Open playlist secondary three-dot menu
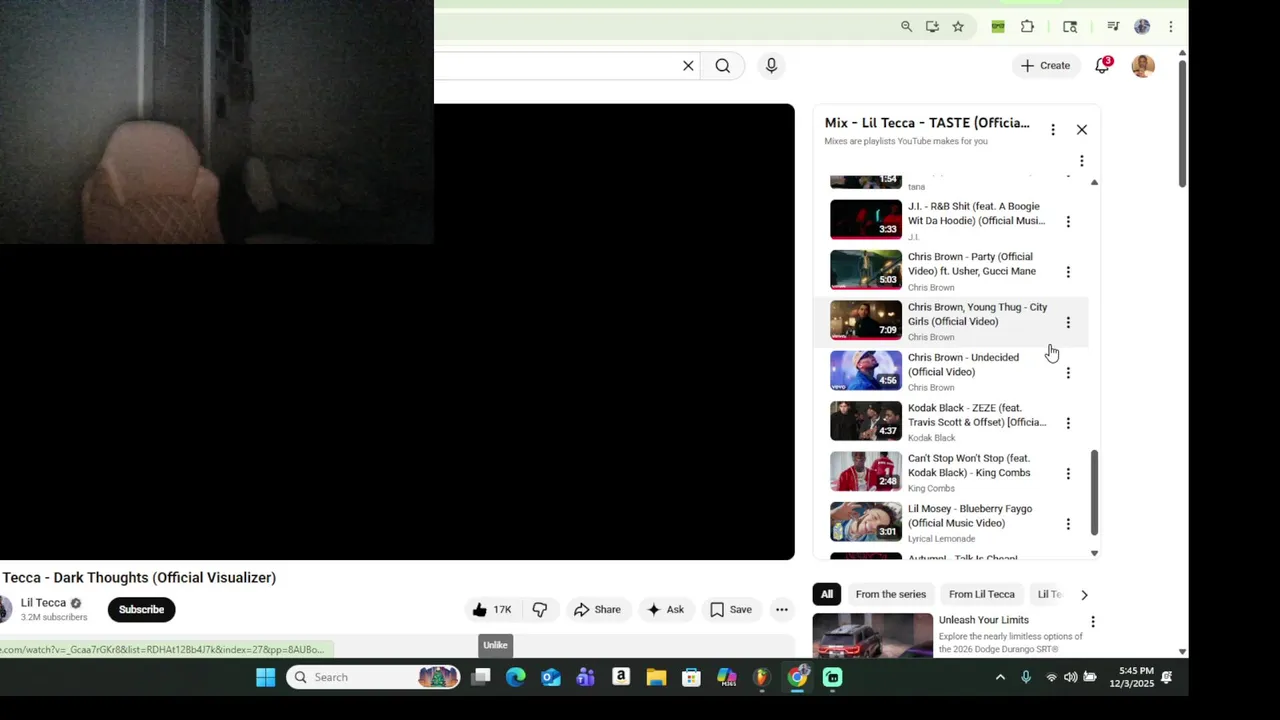This screenshot has width=1280, height=720. pos(1081,161)
